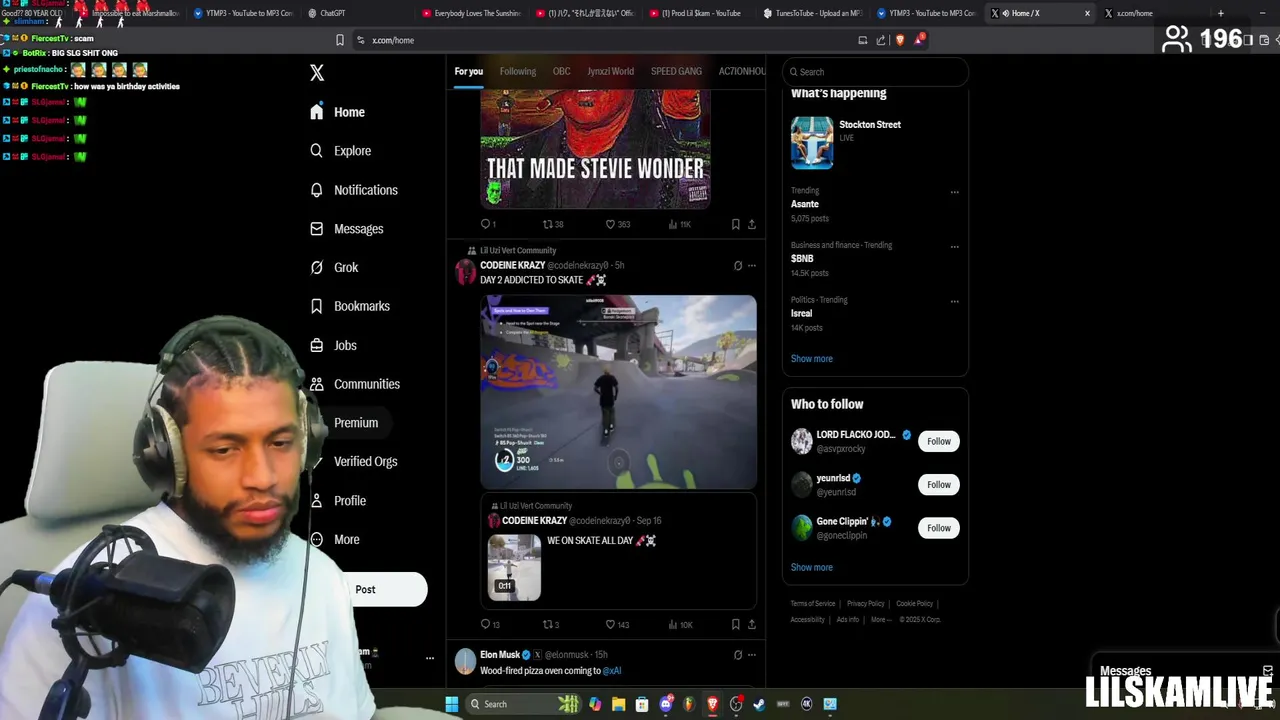Click the browser address bar showing x.com/home
Screen dimensions: 1280x720
600,40
